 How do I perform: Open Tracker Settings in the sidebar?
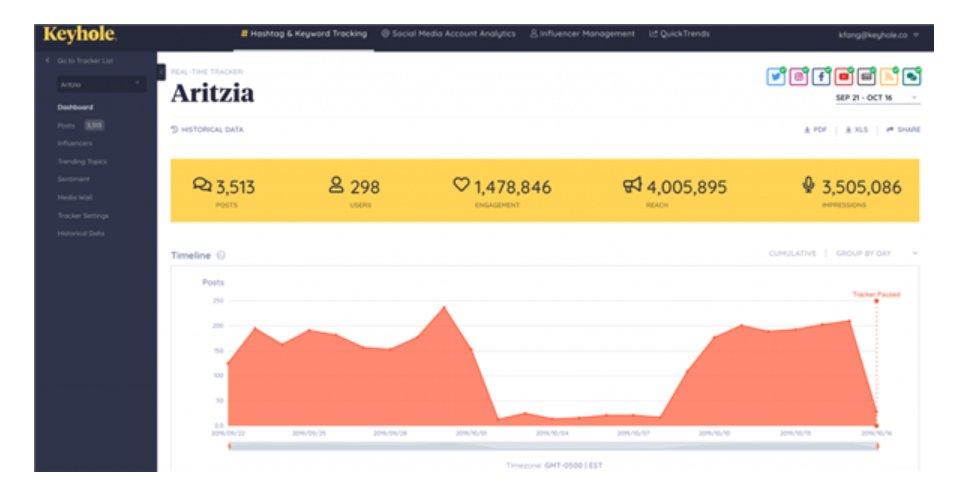coord(83,216)
